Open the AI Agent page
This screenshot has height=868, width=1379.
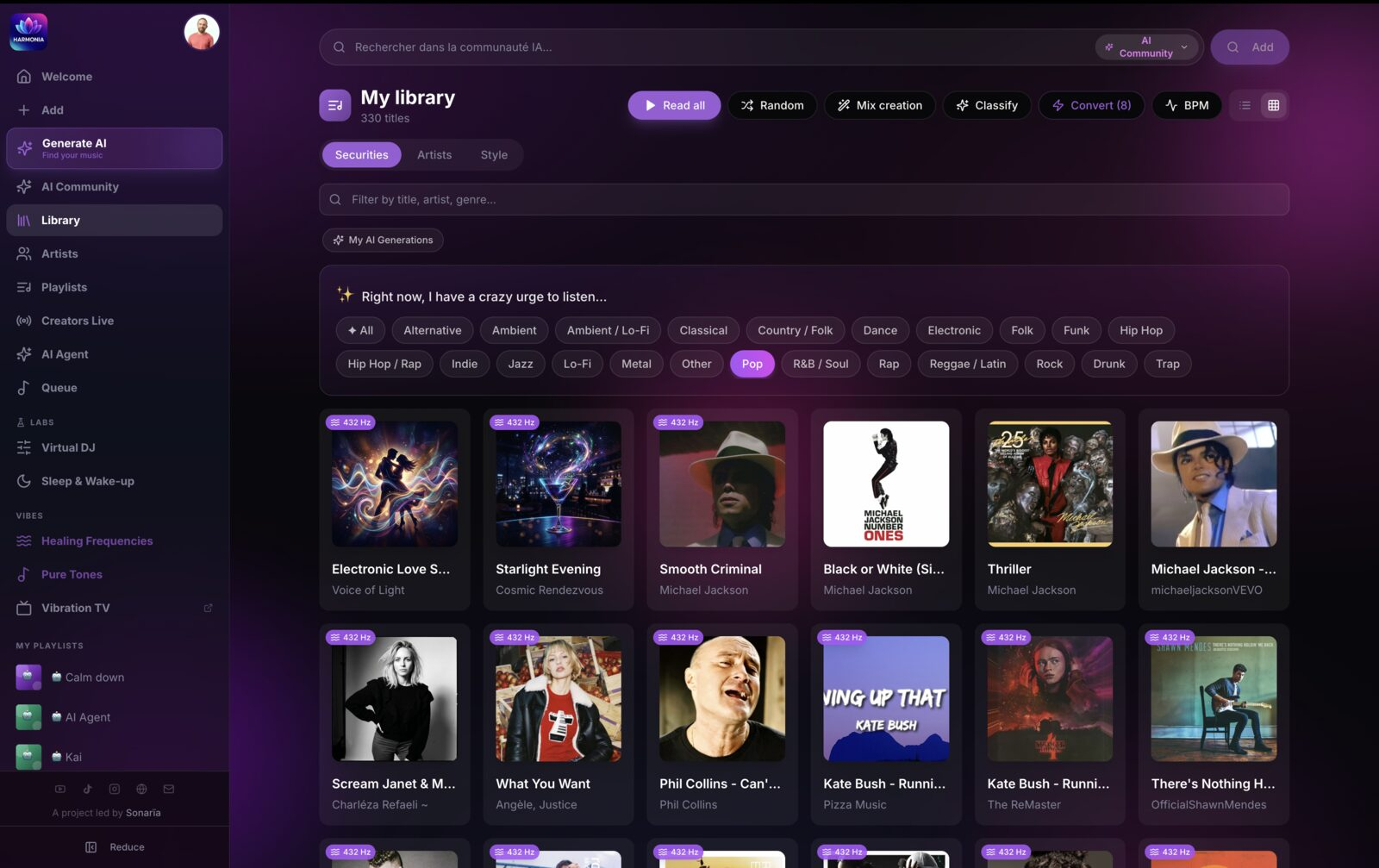click(x=114, y=355)
